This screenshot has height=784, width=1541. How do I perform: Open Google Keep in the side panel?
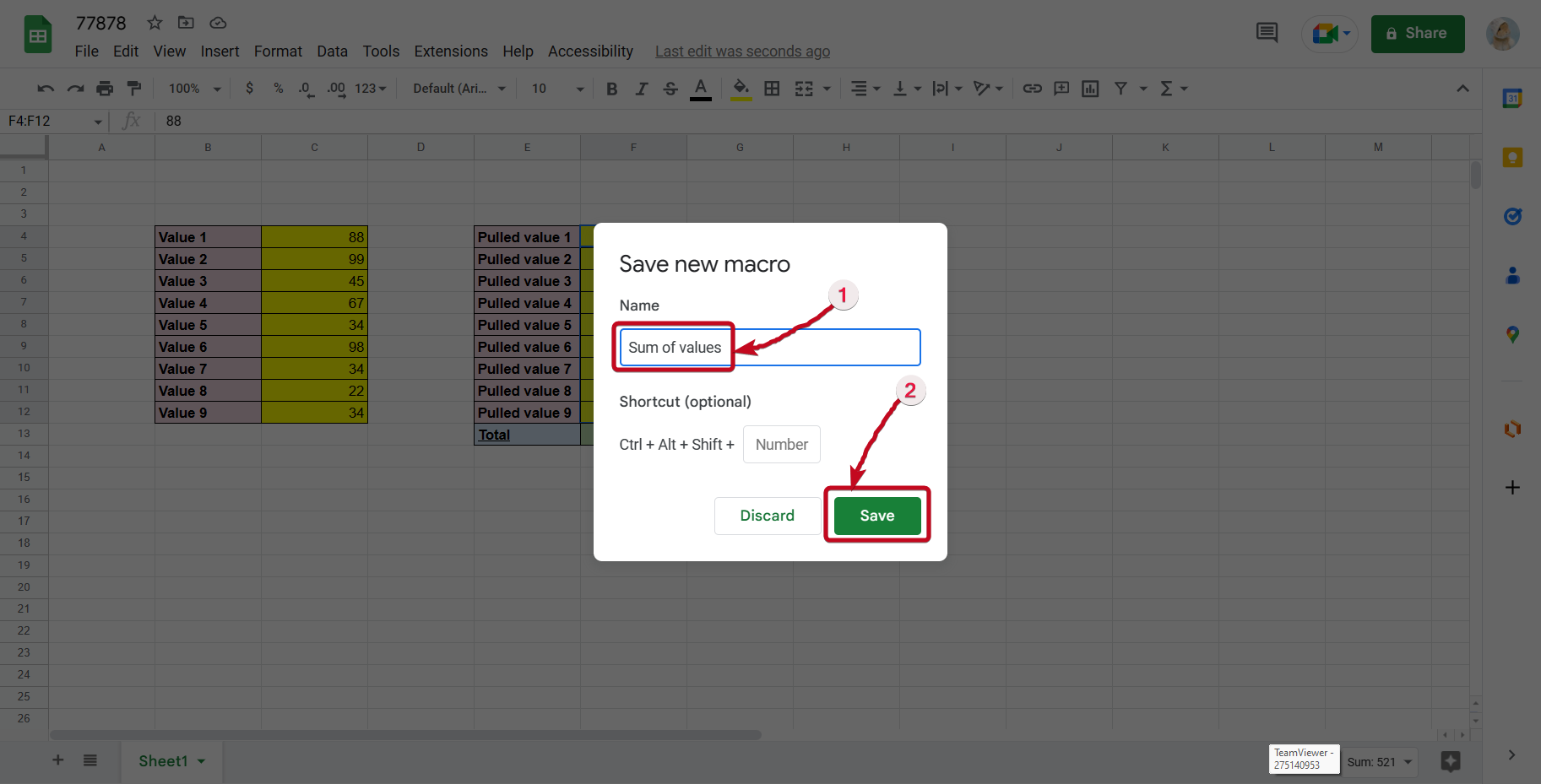point(1512,157)
